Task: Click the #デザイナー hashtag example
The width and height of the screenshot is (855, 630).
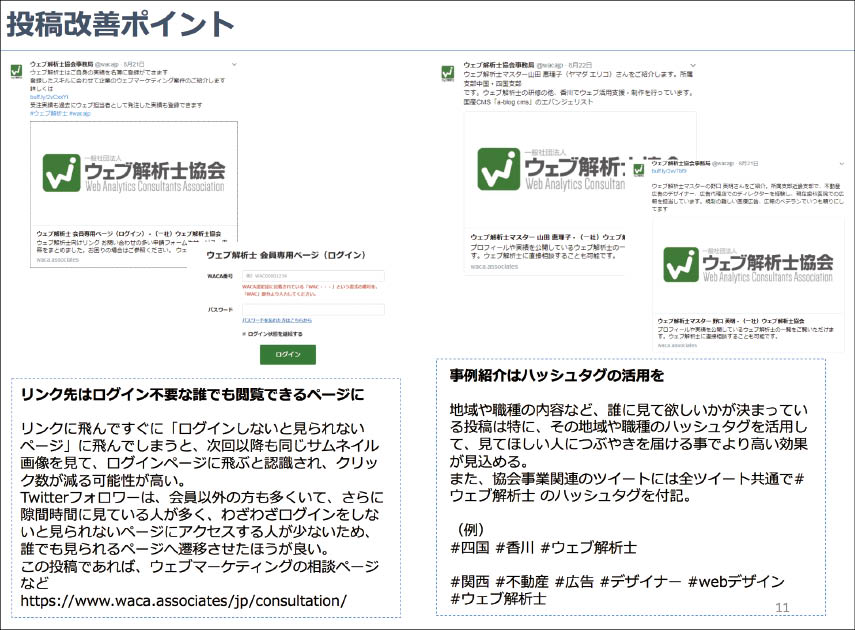Action: [641, 581]
